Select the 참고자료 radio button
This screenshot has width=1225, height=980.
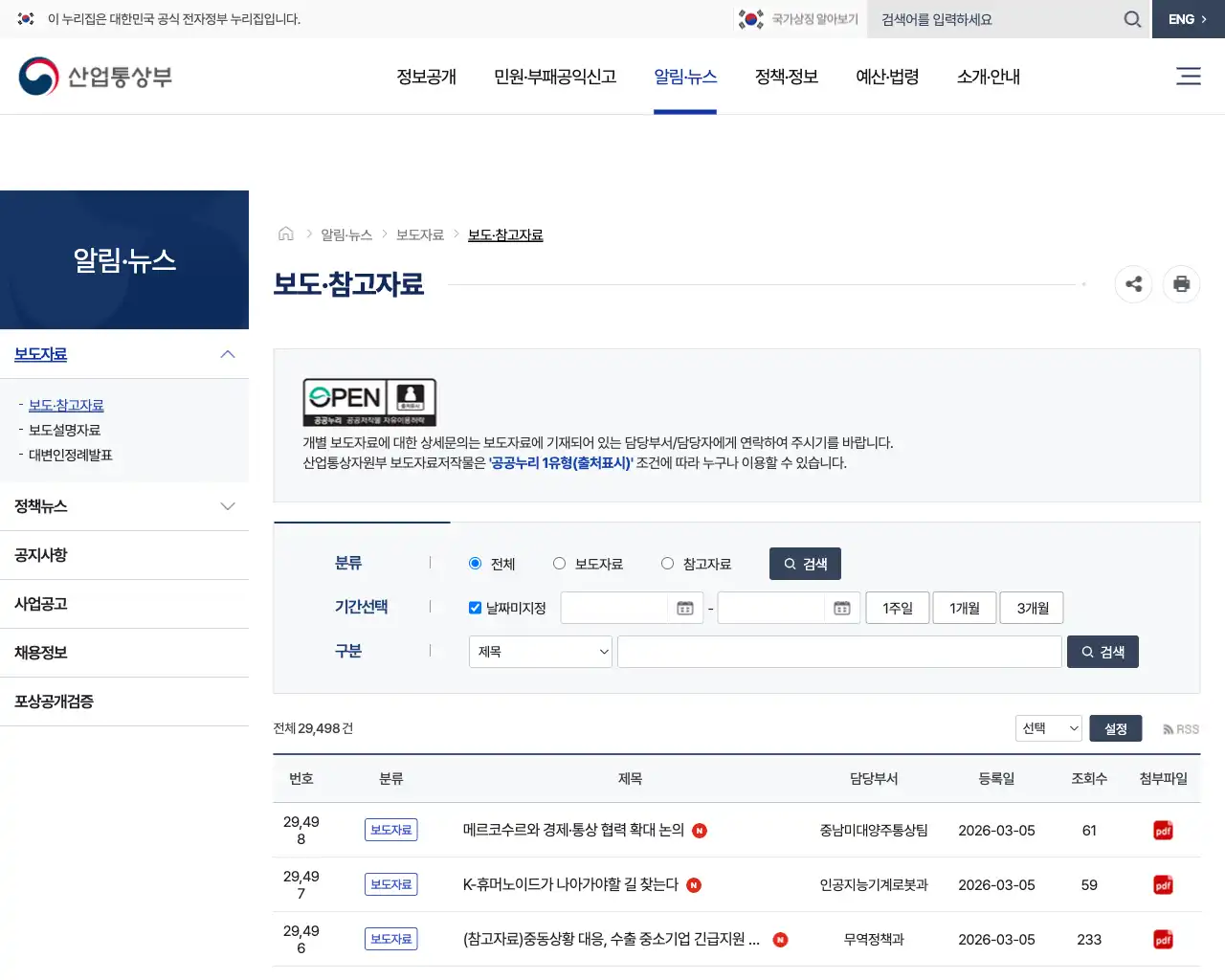(667, 564)
